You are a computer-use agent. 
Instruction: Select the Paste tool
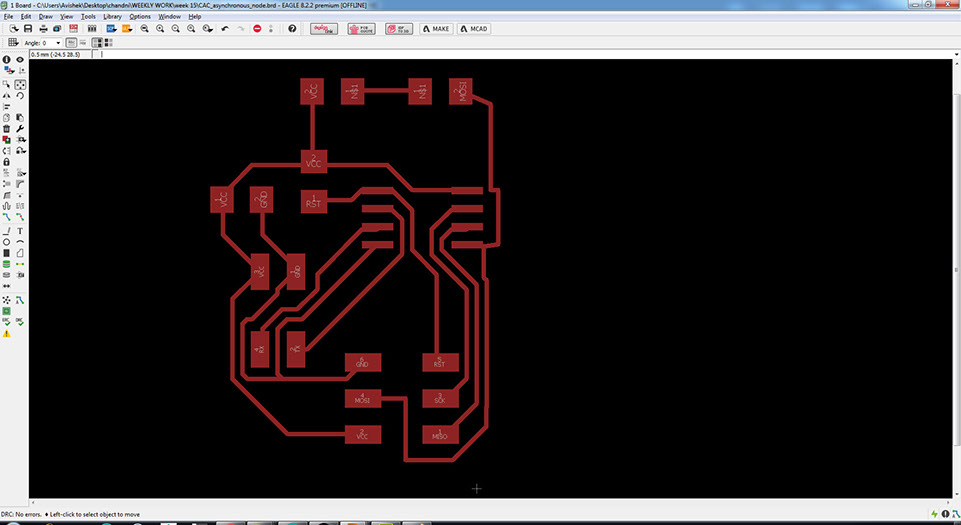pyautogui.click(x=20, y=118)
